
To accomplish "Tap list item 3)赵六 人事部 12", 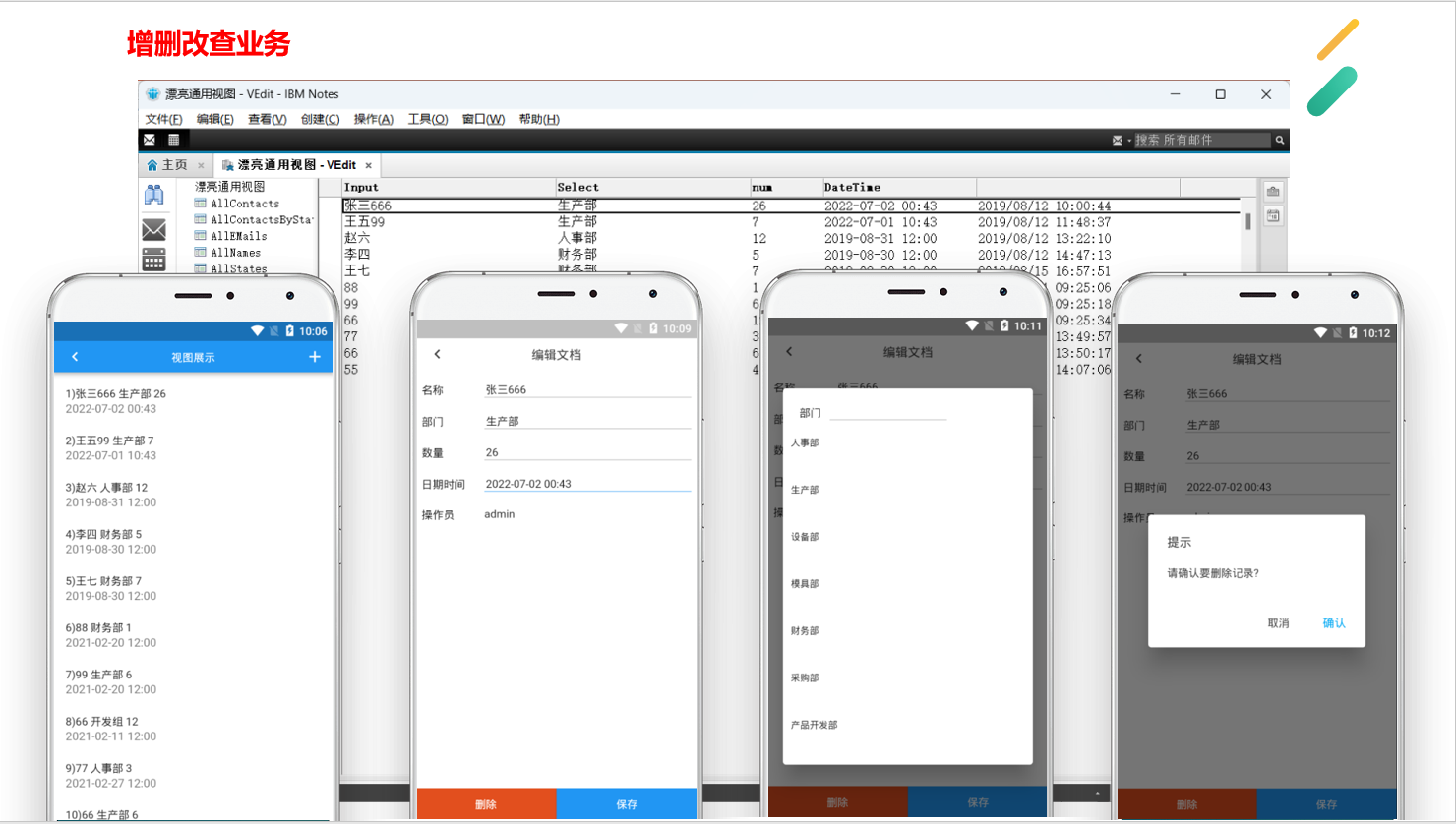I will pyautogui.click(x=193, y=495).
